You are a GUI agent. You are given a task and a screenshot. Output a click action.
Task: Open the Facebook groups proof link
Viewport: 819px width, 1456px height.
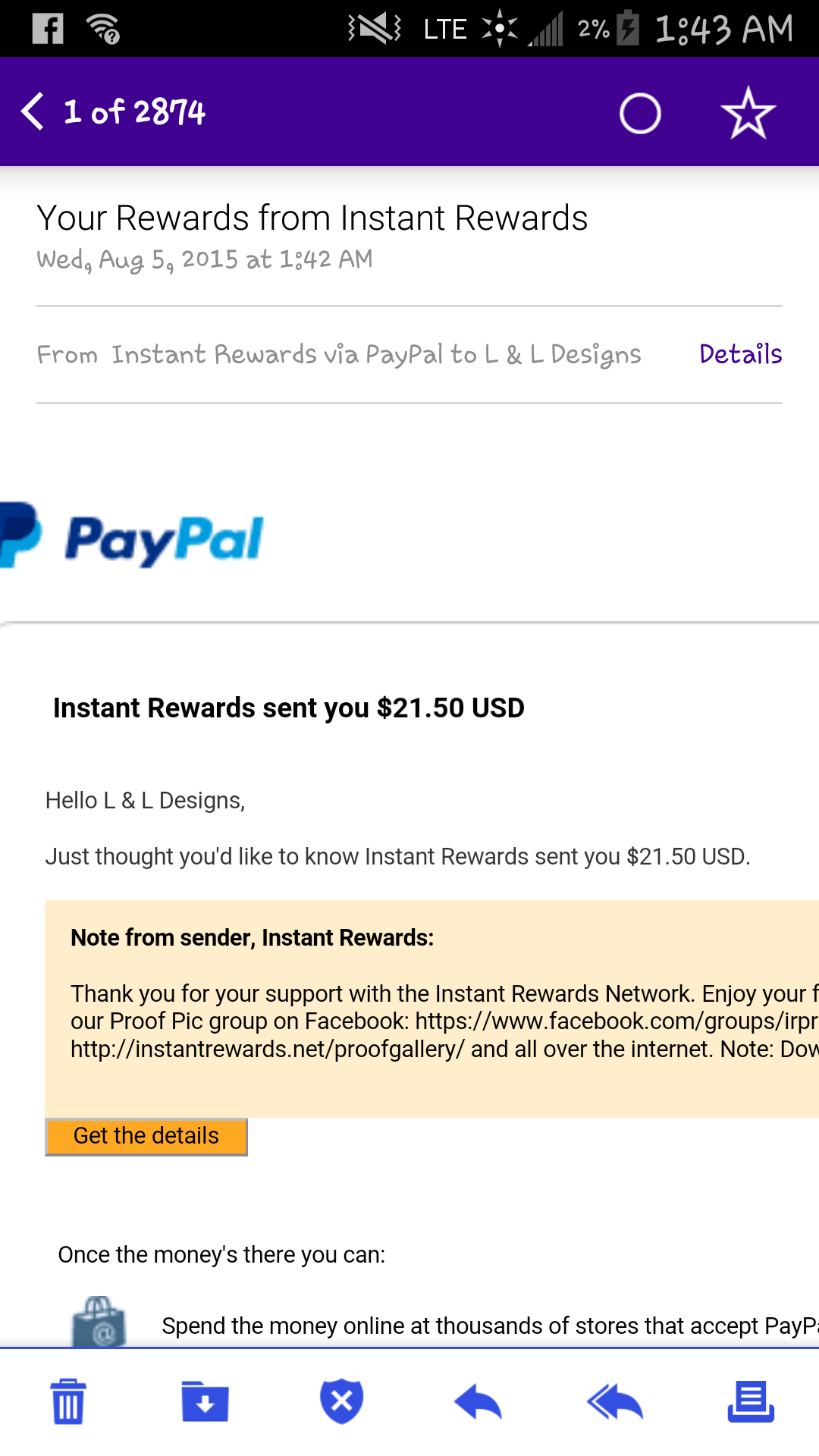pos(617,1021)
